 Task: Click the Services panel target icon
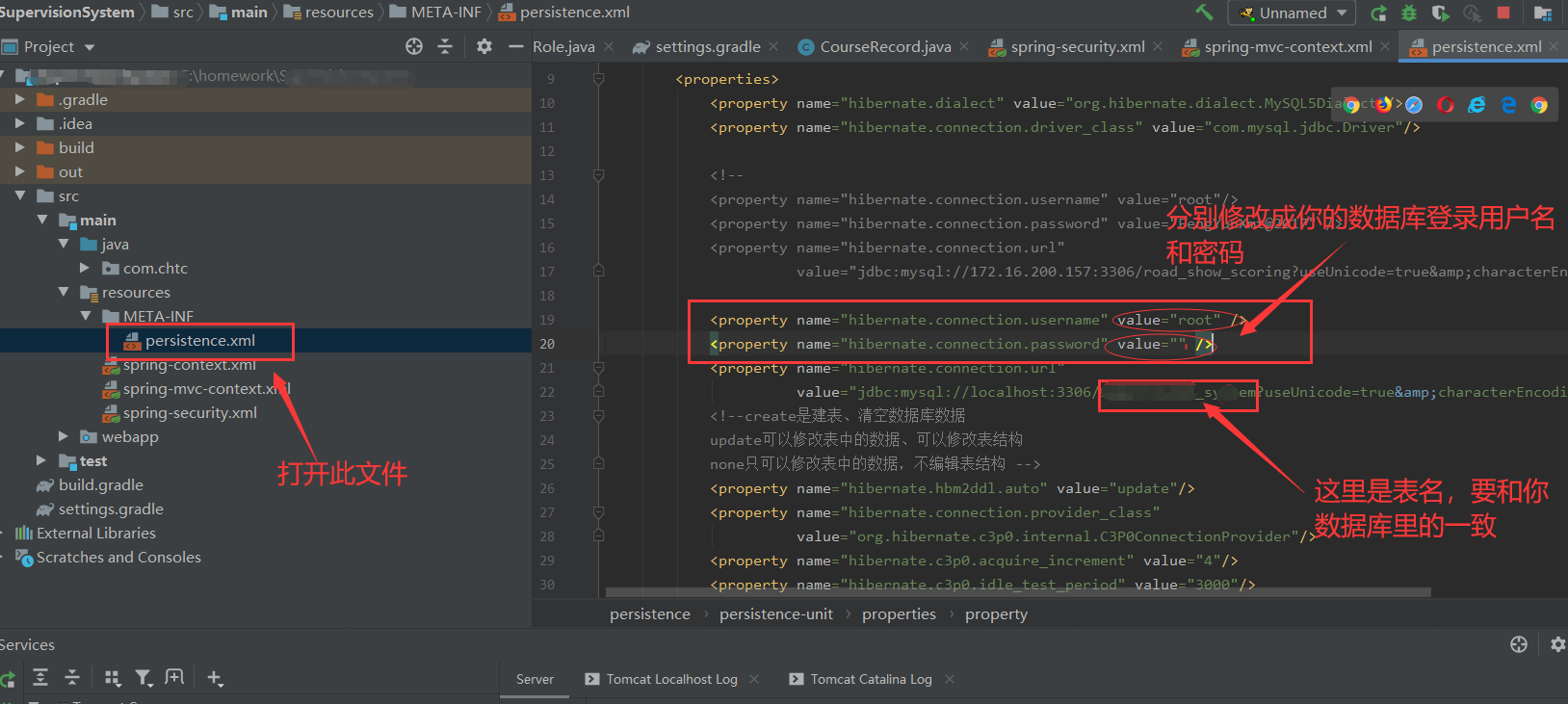pyautogui.click(x=1519, y=644)
